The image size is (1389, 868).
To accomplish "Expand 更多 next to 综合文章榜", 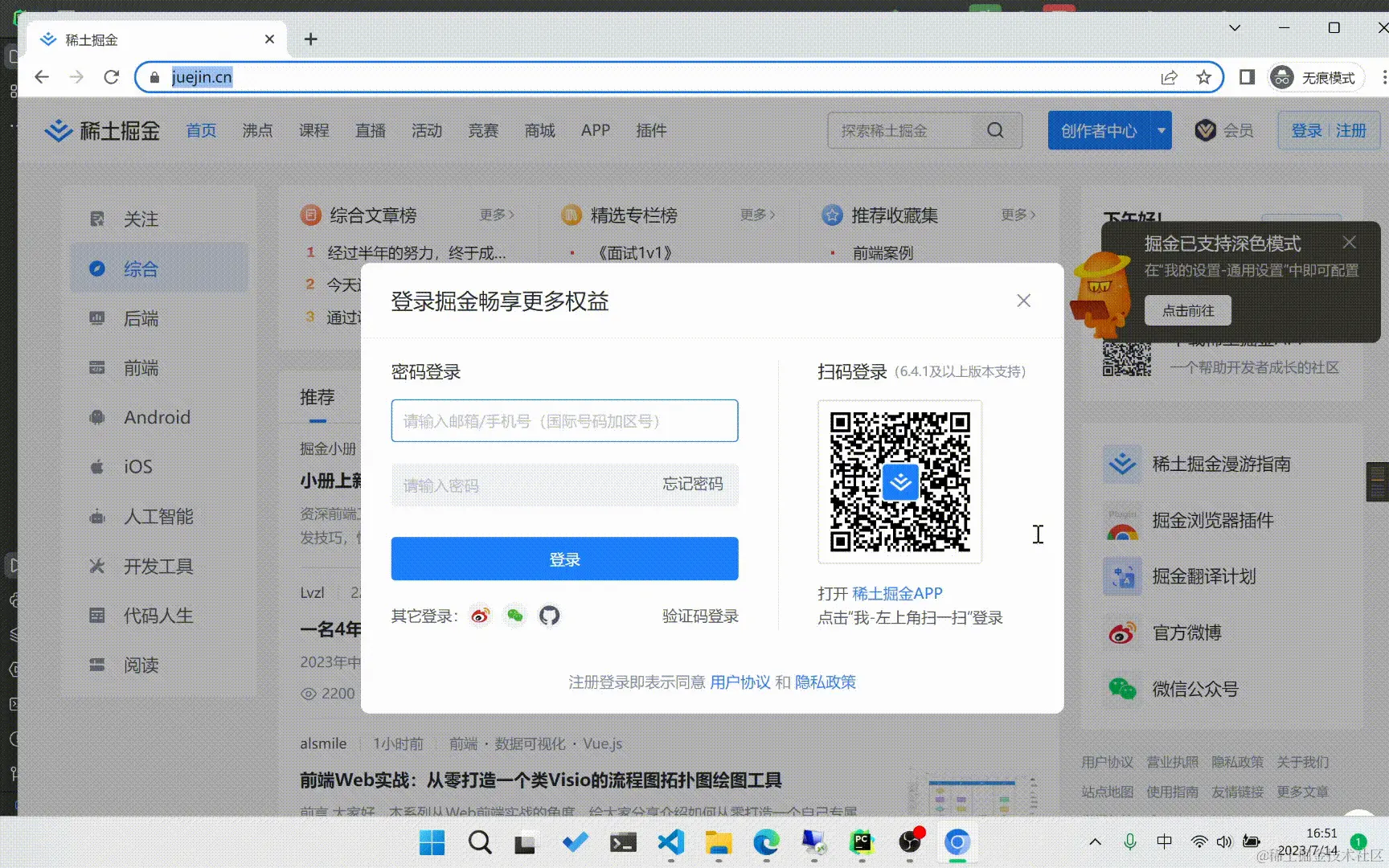I will (497, 215).
